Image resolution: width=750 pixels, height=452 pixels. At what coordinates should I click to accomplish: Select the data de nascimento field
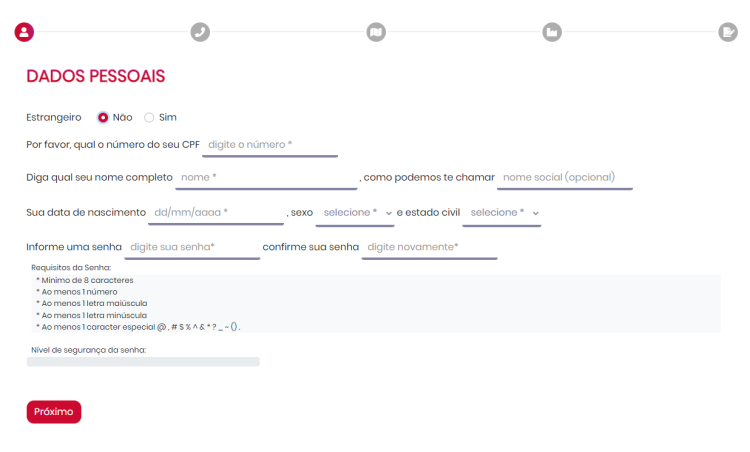tap(216, 213)
